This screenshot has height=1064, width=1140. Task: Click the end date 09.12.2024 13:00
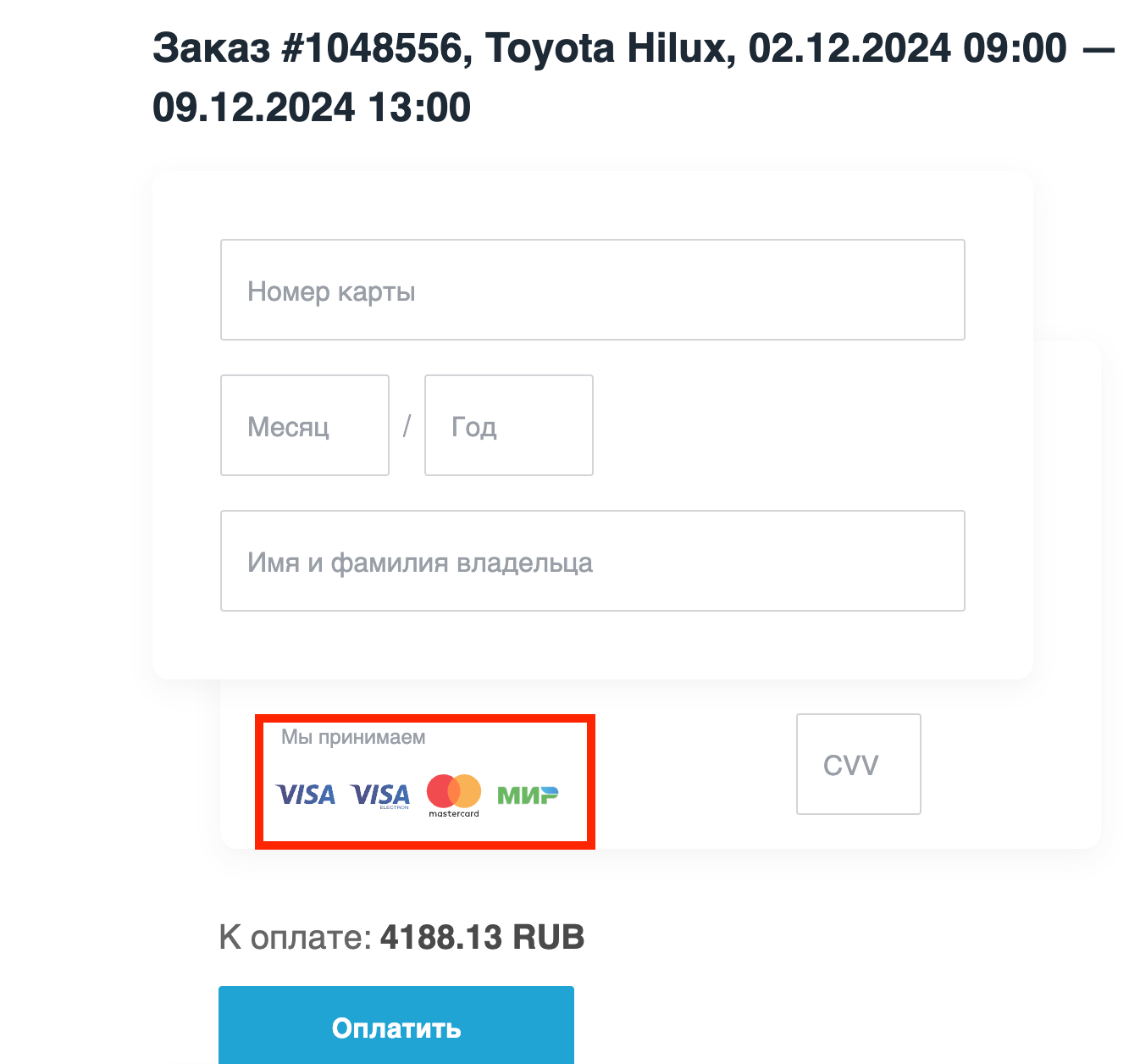click(311, 108)
